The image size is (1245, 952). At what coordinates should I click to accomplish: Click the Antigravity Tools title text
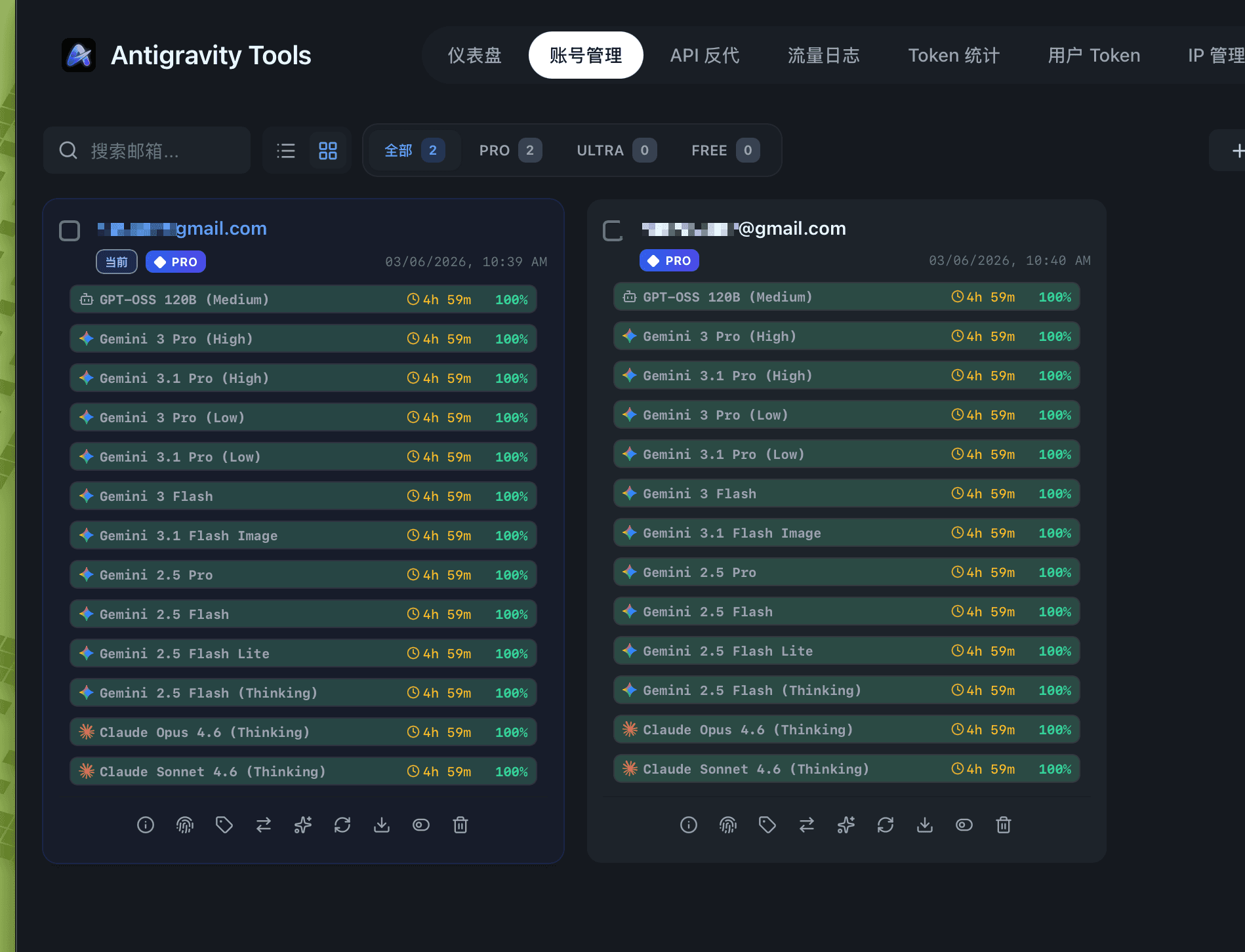pyautogui.click(x=211, y=55)
